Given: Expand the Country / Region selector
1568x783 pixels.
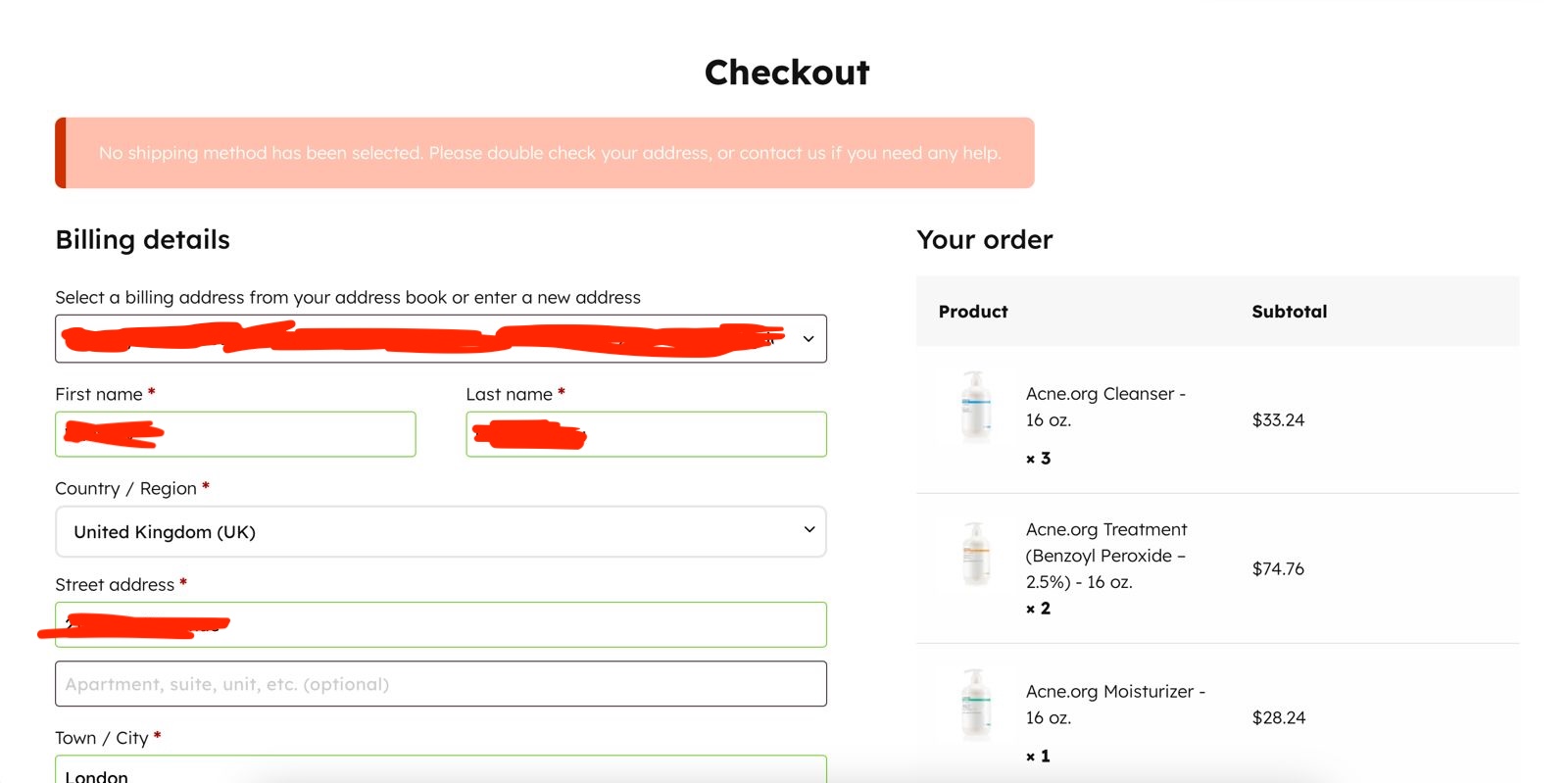Looking at the screenshot, I should point(441,531).
